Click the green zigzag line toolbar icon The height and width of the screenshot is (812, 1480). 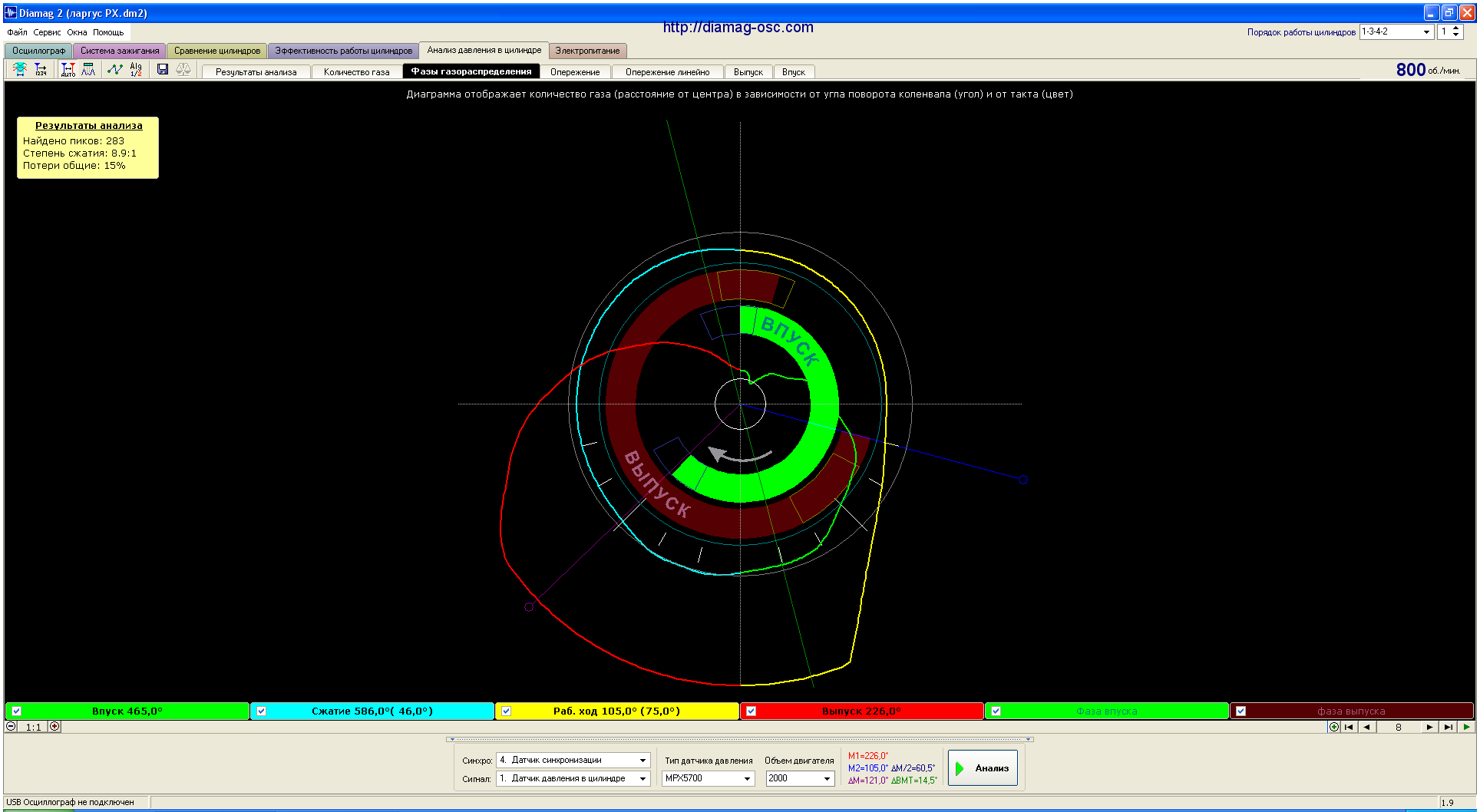click(x=115, y=69)
